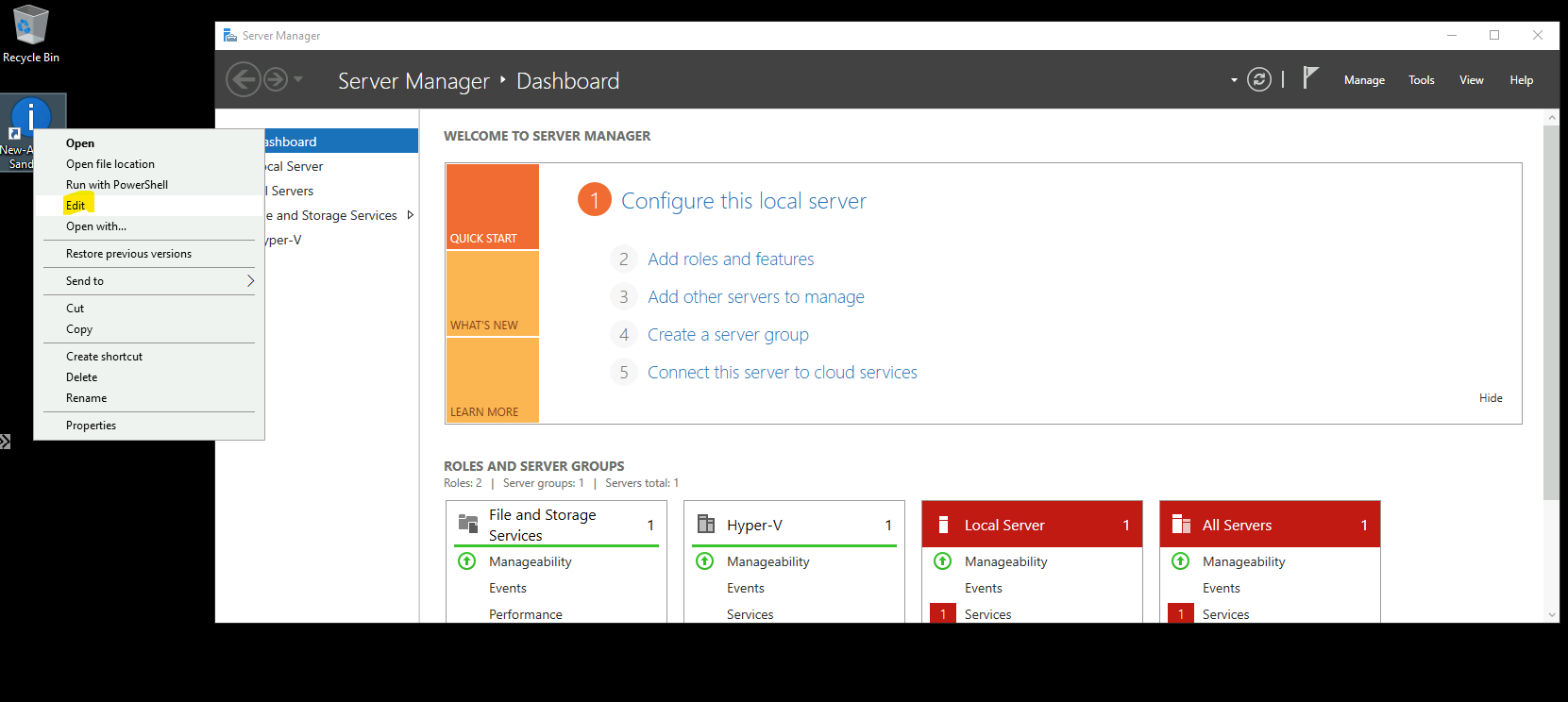
Task: Choose Cut from the context menu
Action: click(149, 309)
